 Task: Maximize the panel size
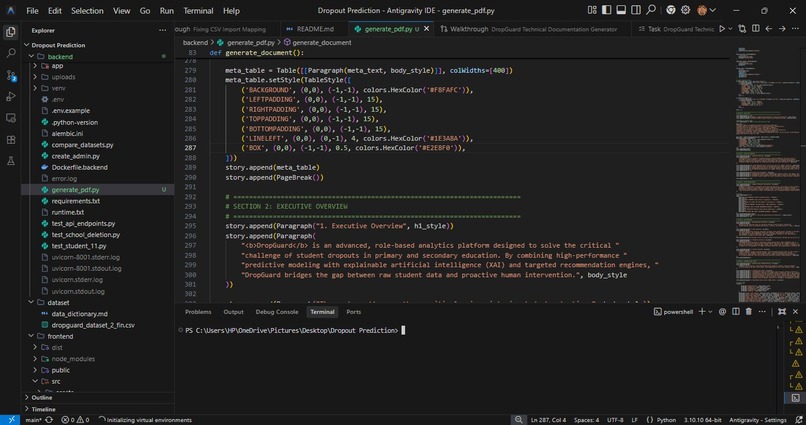point(782,311)
